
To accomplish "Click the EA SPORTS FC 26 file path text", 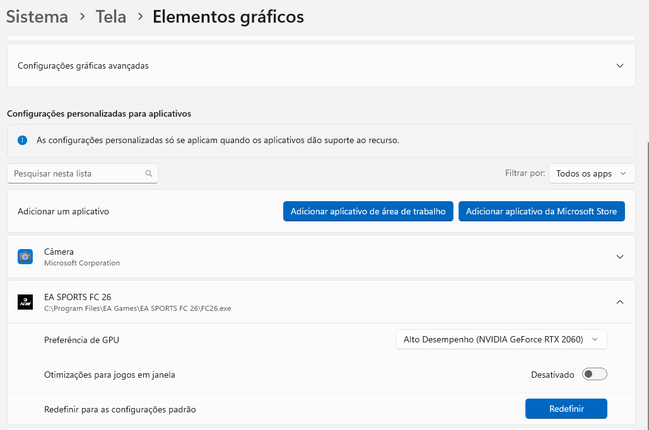I will pyautogui.click(x=135, y=307).
